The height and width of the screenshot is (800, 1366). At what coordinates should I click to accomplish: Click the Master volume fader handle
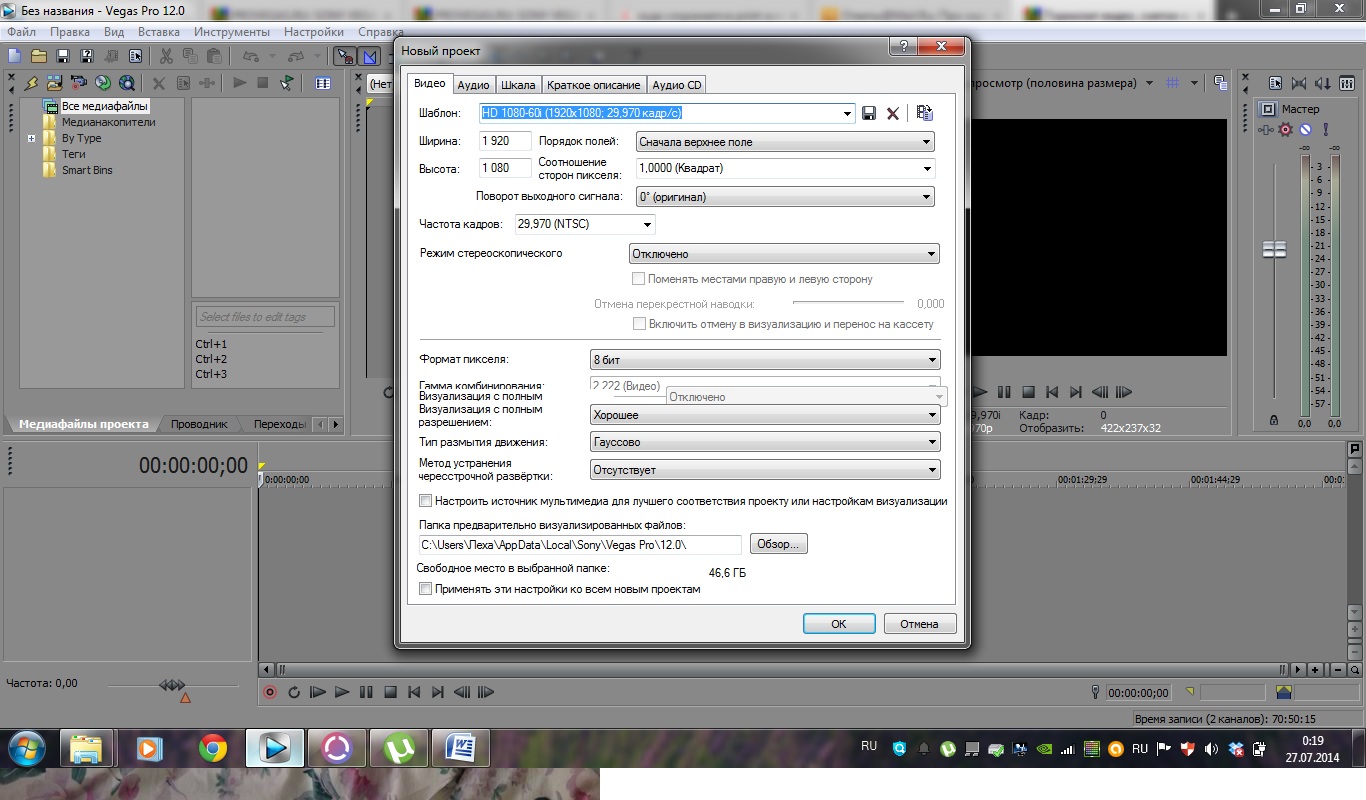click(1274, 250)
